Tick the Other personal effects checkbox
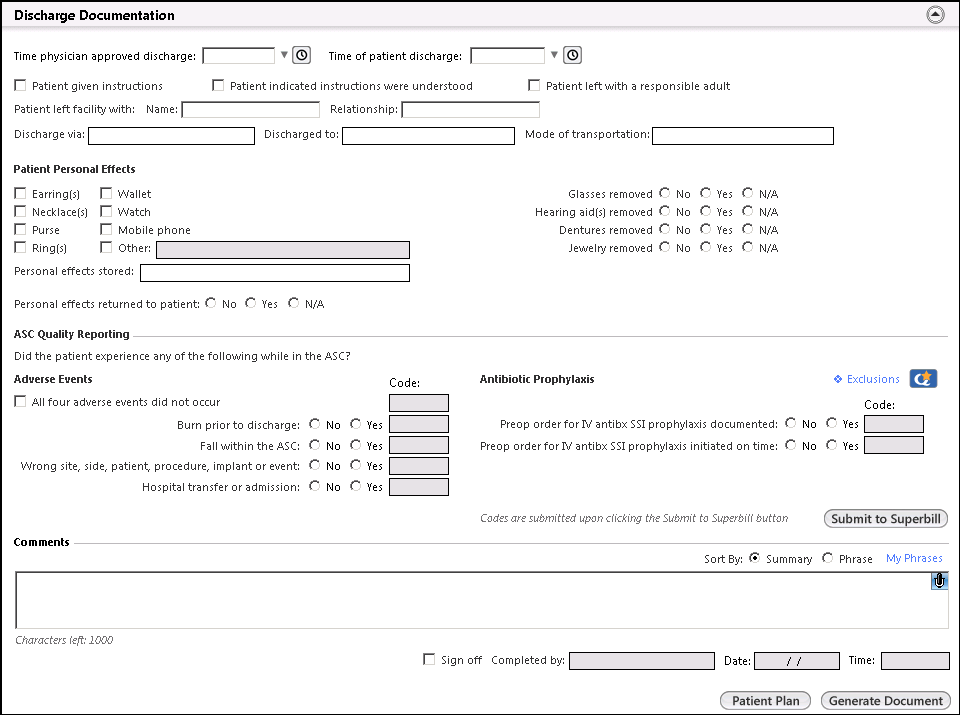 point(106,247)
